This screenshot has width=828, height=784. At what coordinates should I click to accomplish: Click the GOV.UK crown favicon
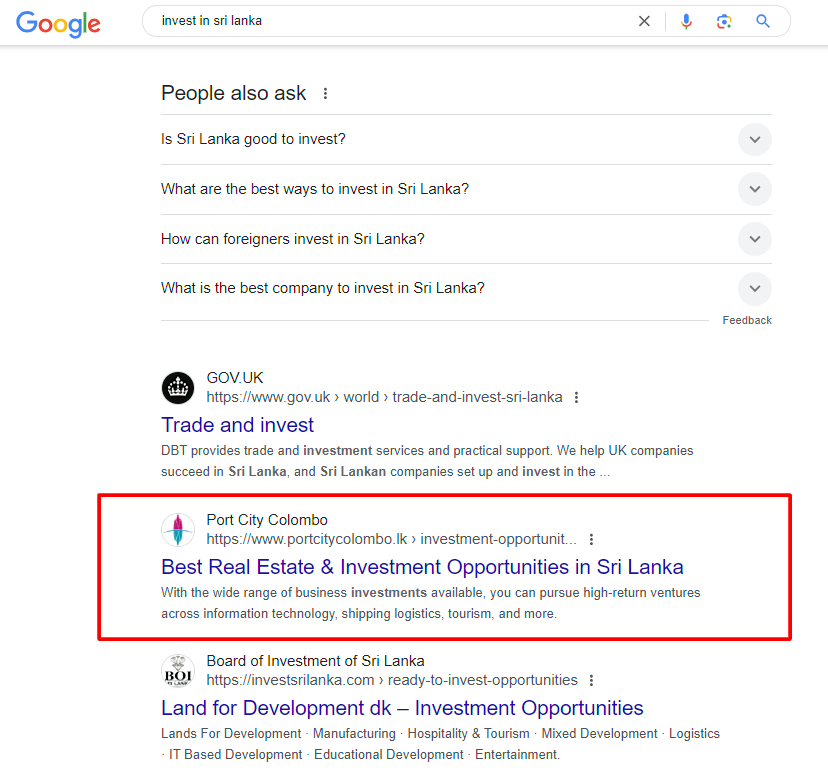(x=178, y=387)
